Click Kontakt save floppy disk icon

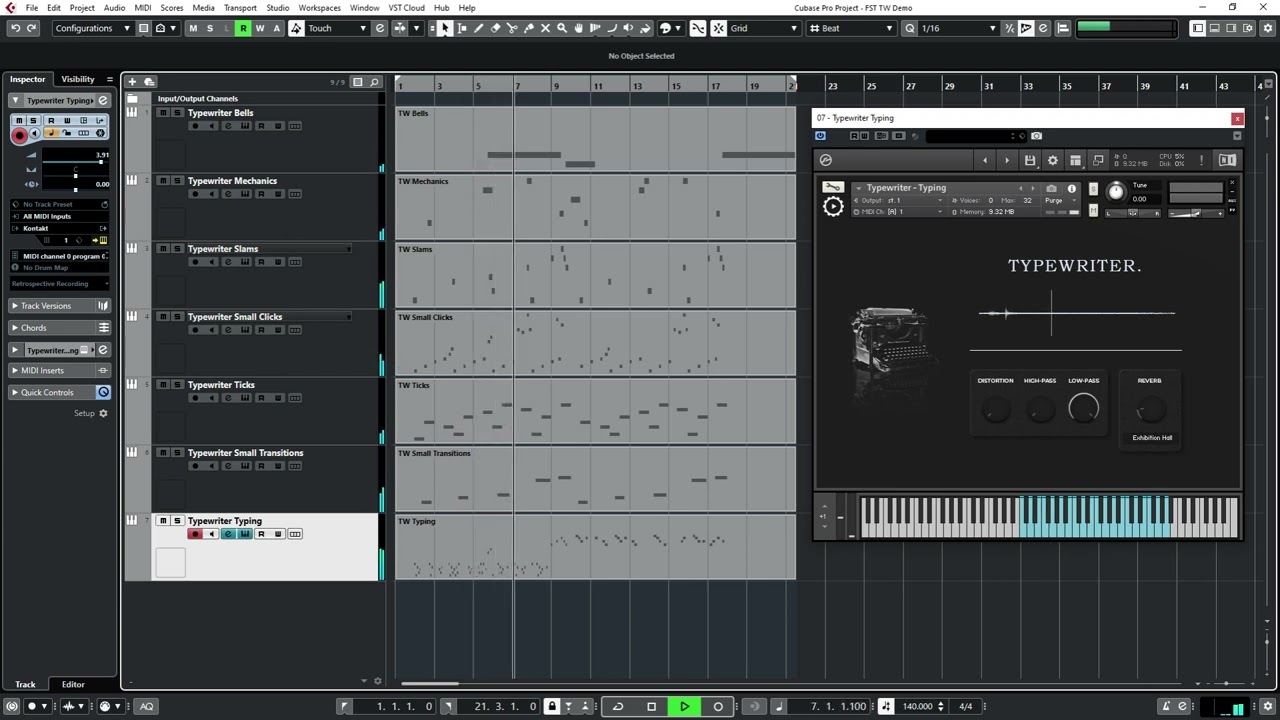(1030, 160)
